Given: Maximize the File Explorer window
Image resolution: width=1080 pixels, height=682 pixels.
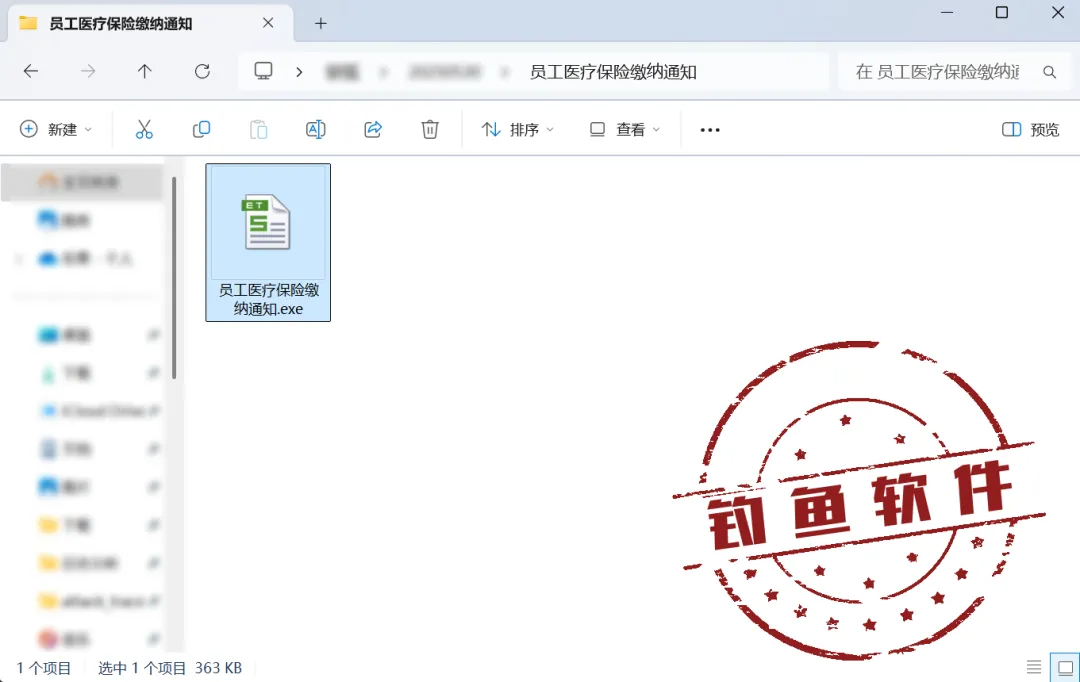Looking at the screenshot, I should 1002,12.
